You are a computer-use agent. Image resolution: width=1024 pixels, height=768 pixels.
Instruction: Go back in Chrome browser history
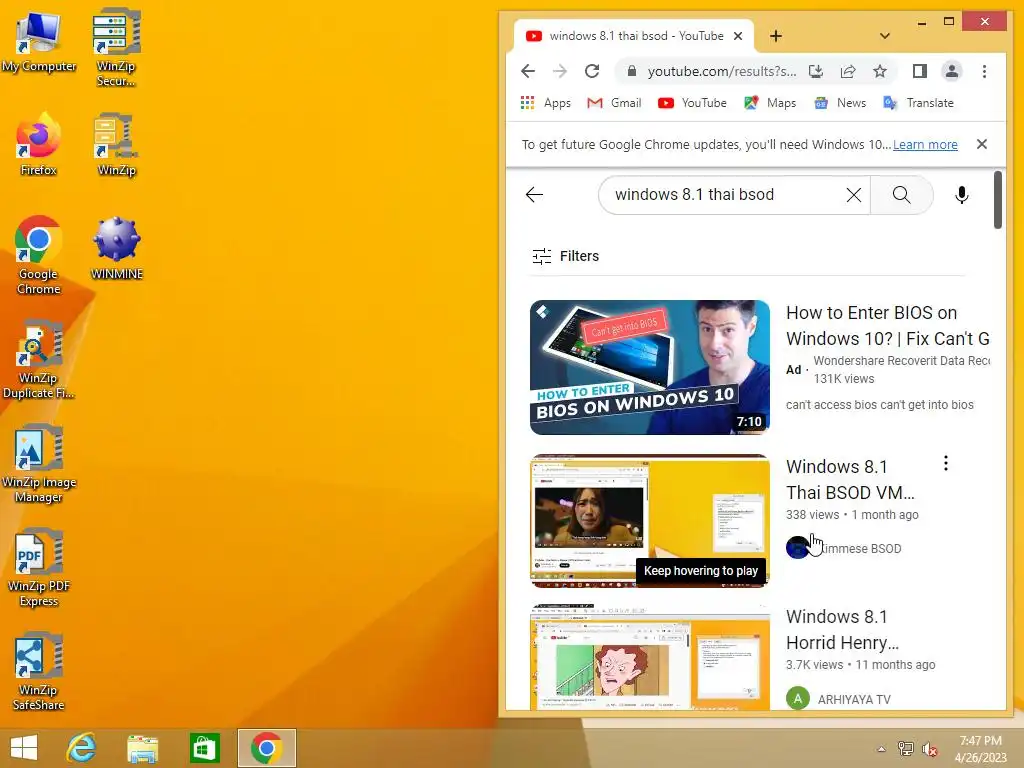coord(528,71)
